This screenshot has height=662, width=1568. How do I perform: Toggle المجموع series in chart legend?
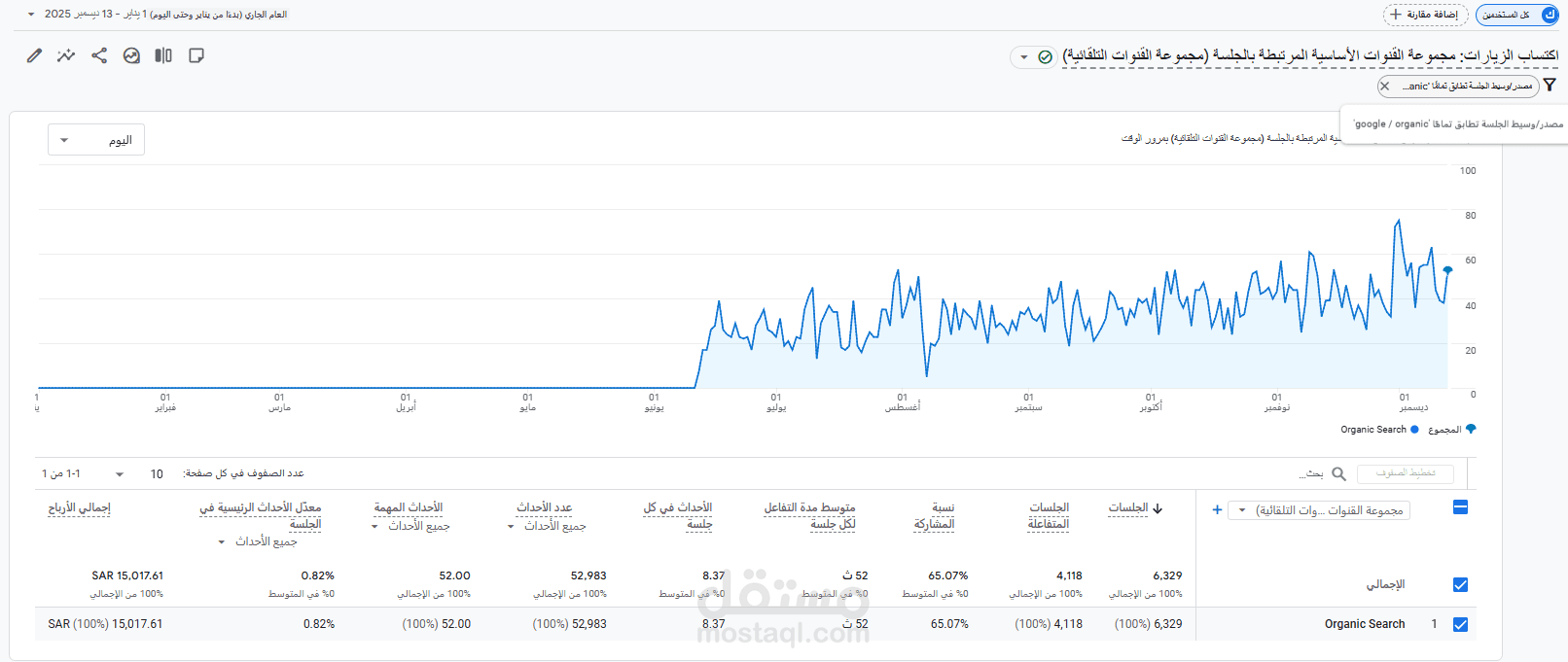pos(1451,429)
